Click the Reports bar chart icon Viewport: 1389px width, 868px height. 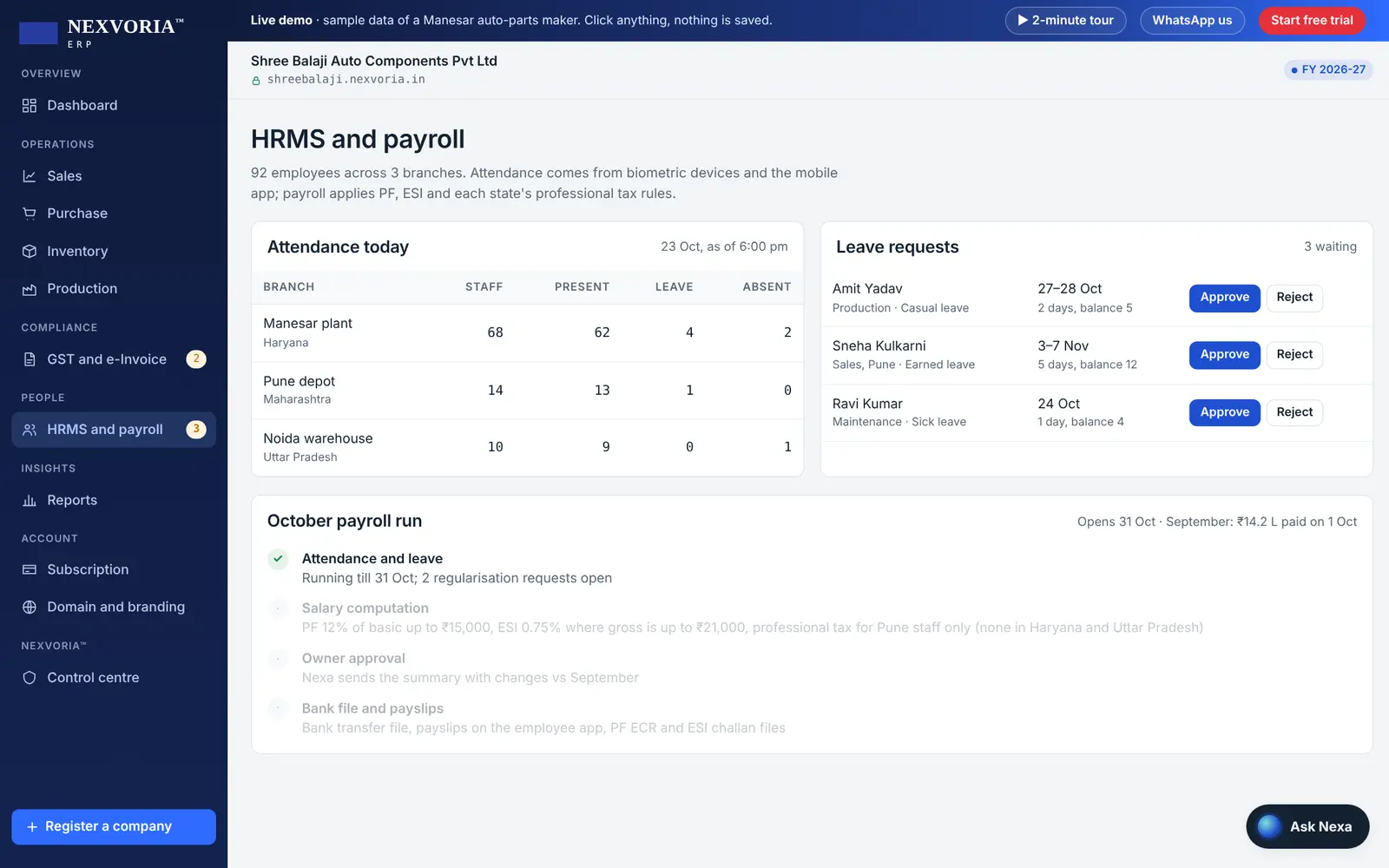pyautogui.click(x=30, y=501)
